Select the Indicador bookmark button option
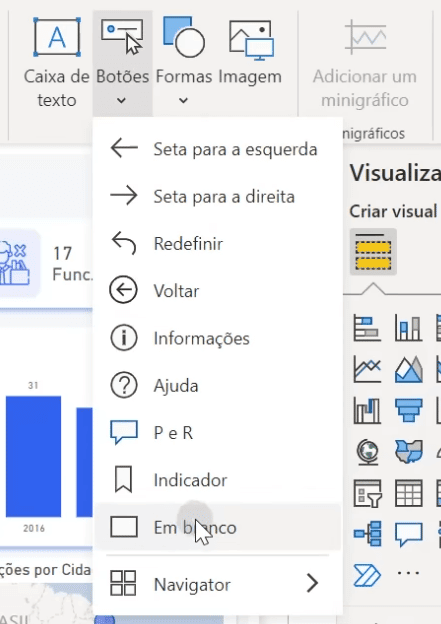Image resolution: width=441 pixels, height=624 pixels. pyautogui.click(x=217, y=480)
